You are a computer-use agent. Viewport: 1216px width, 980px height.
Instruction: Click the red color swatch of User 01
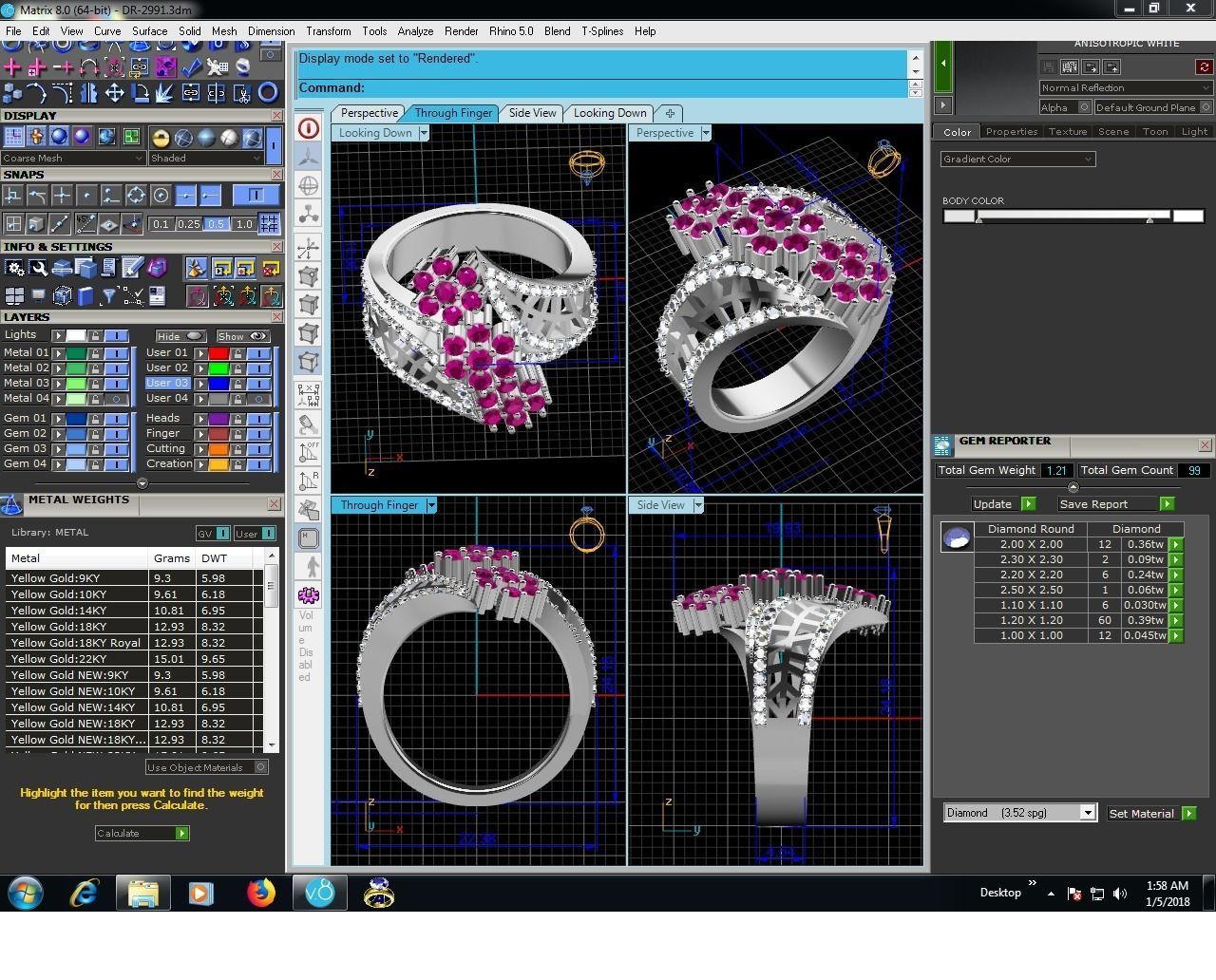pos(218,353)
